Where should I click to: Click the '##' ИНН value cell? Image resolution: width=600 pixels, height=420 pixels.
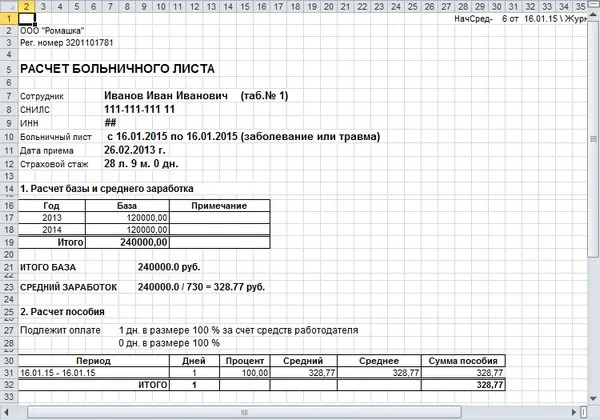(x=110, y=123)
